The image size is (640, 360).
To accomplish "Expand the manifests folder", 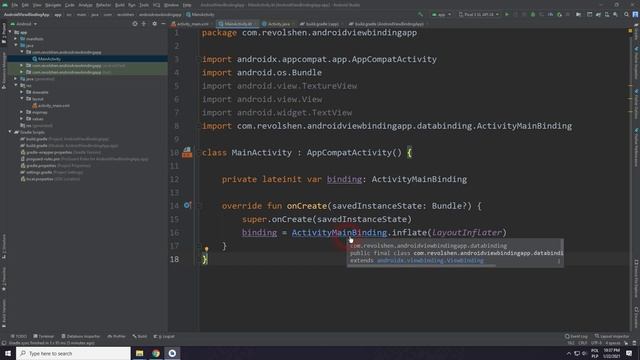I will point(16,39).
